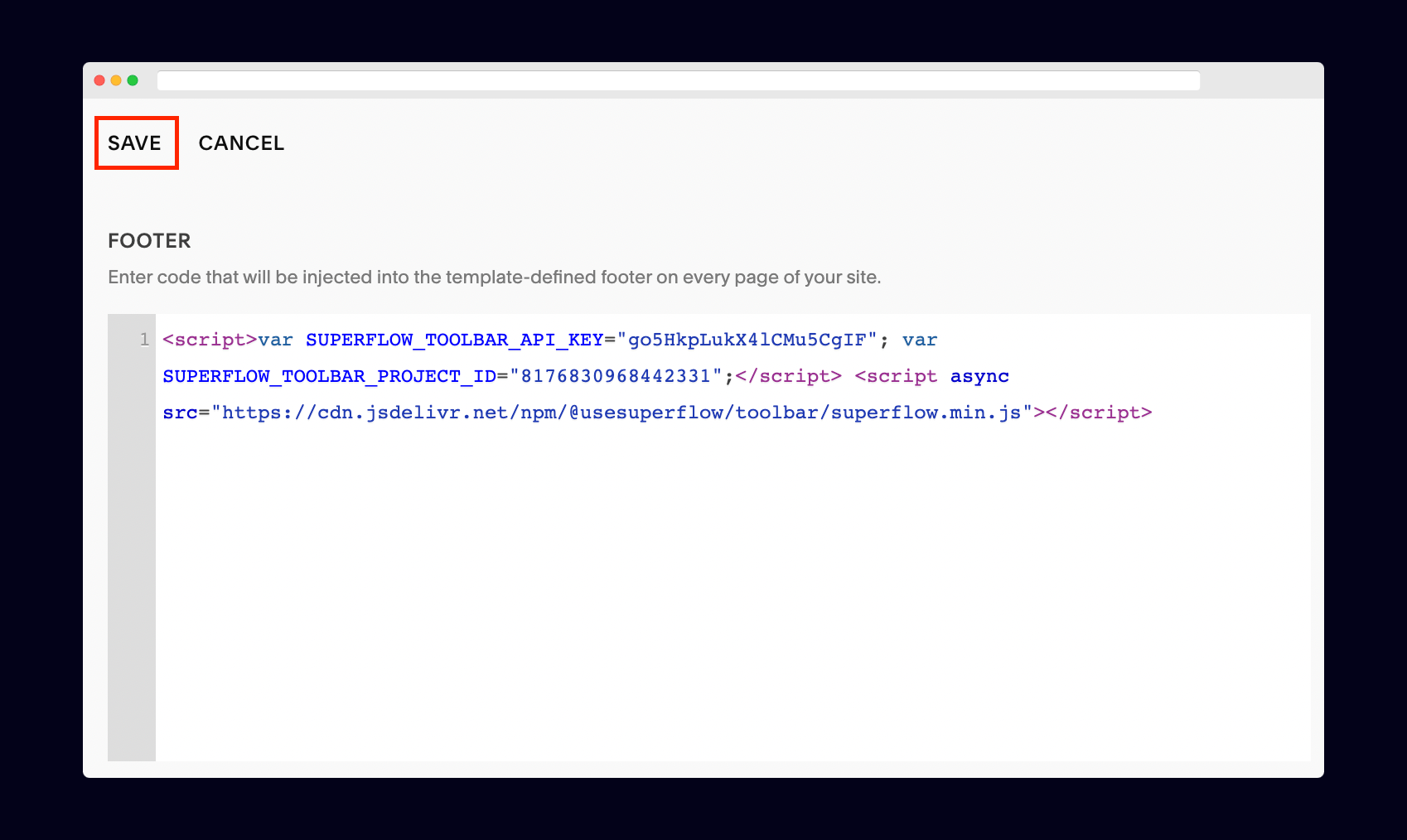1407x840 pixels.
Task: Click the SUPERFLOW_TOOLBAR_API_KEY variable in the code
Action: [x=454, y=340]
